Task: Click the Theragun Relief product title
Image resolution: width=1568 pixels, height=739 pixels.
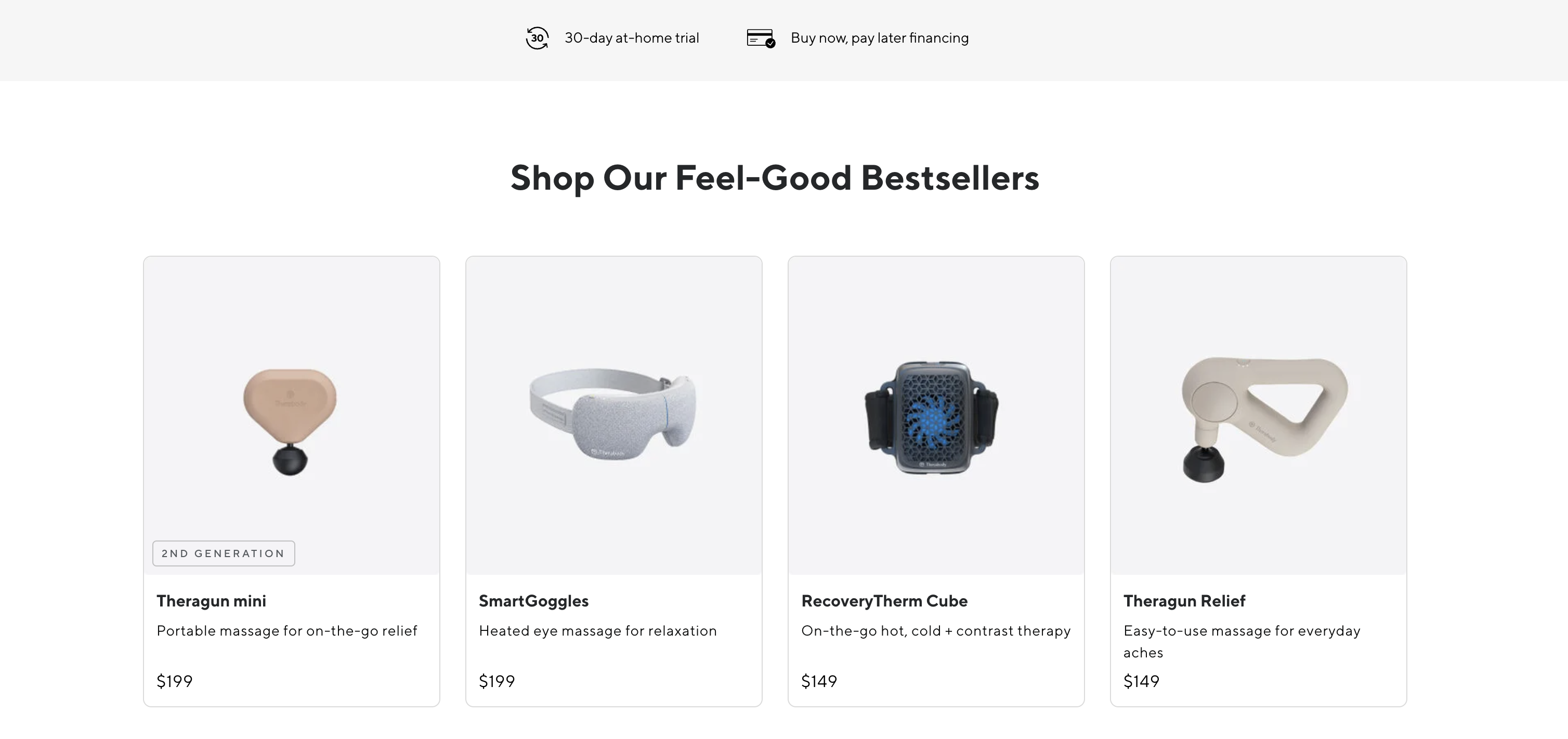Action: click(1184, 601)
